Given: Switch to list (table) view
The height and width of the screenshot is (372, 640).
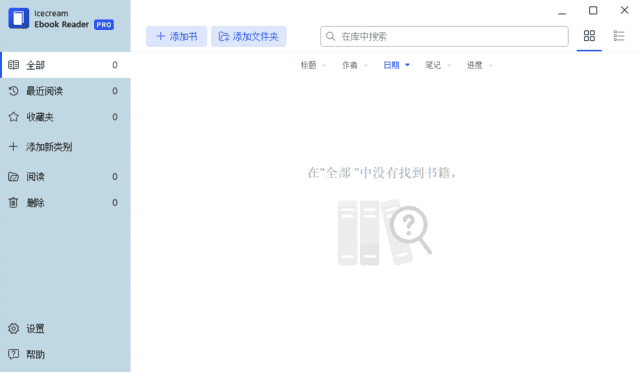Looking at the screenshot, I should [x=619, y=36].
